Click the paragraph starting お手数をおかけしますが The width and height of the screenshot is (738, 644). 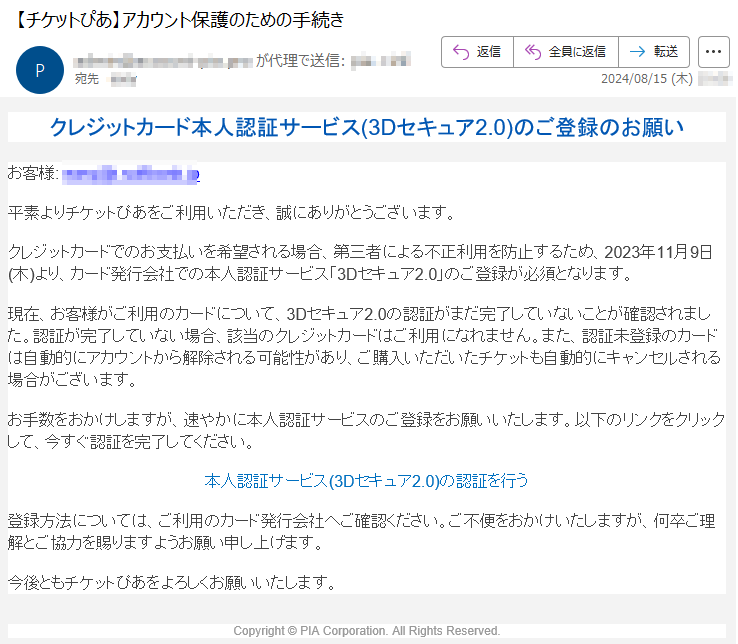tap(366, 430)
